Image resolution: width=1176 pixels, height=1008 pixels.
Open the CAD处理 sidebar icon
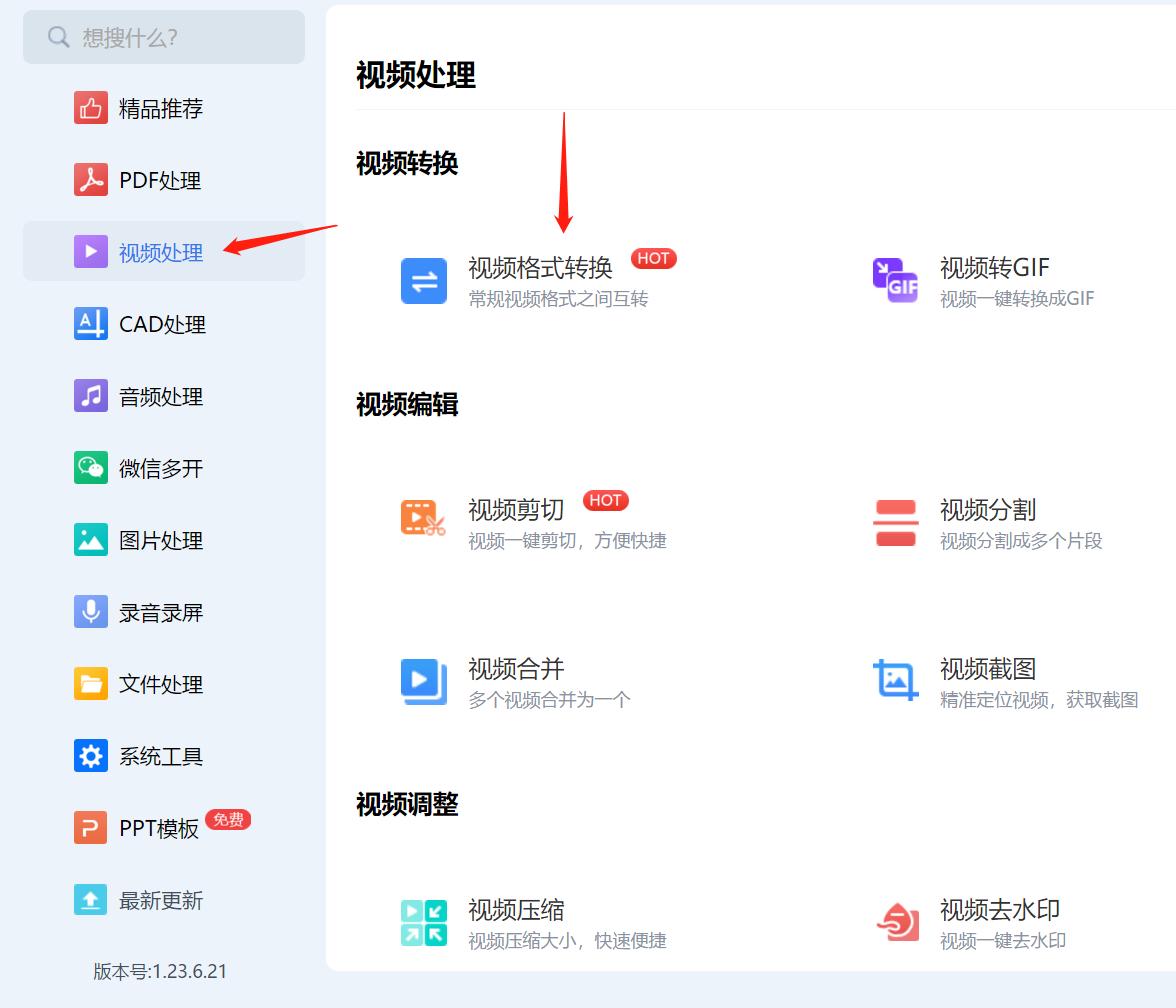pyautogui.click(x=90, y=324)
